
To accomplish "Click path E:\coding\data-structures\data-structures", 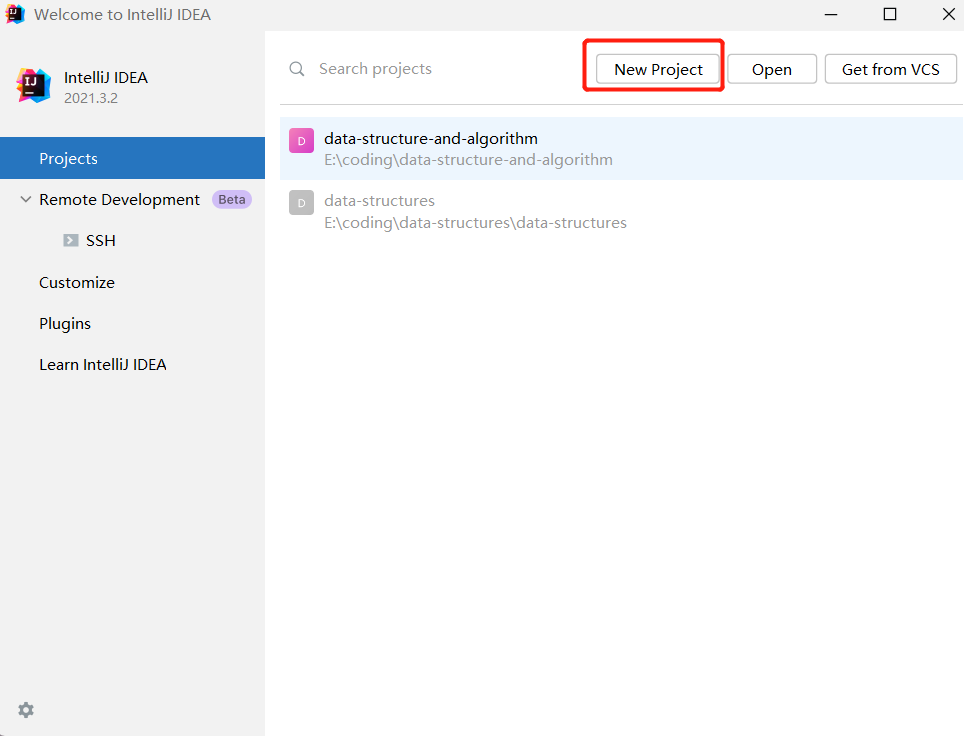I will point(475,223).
